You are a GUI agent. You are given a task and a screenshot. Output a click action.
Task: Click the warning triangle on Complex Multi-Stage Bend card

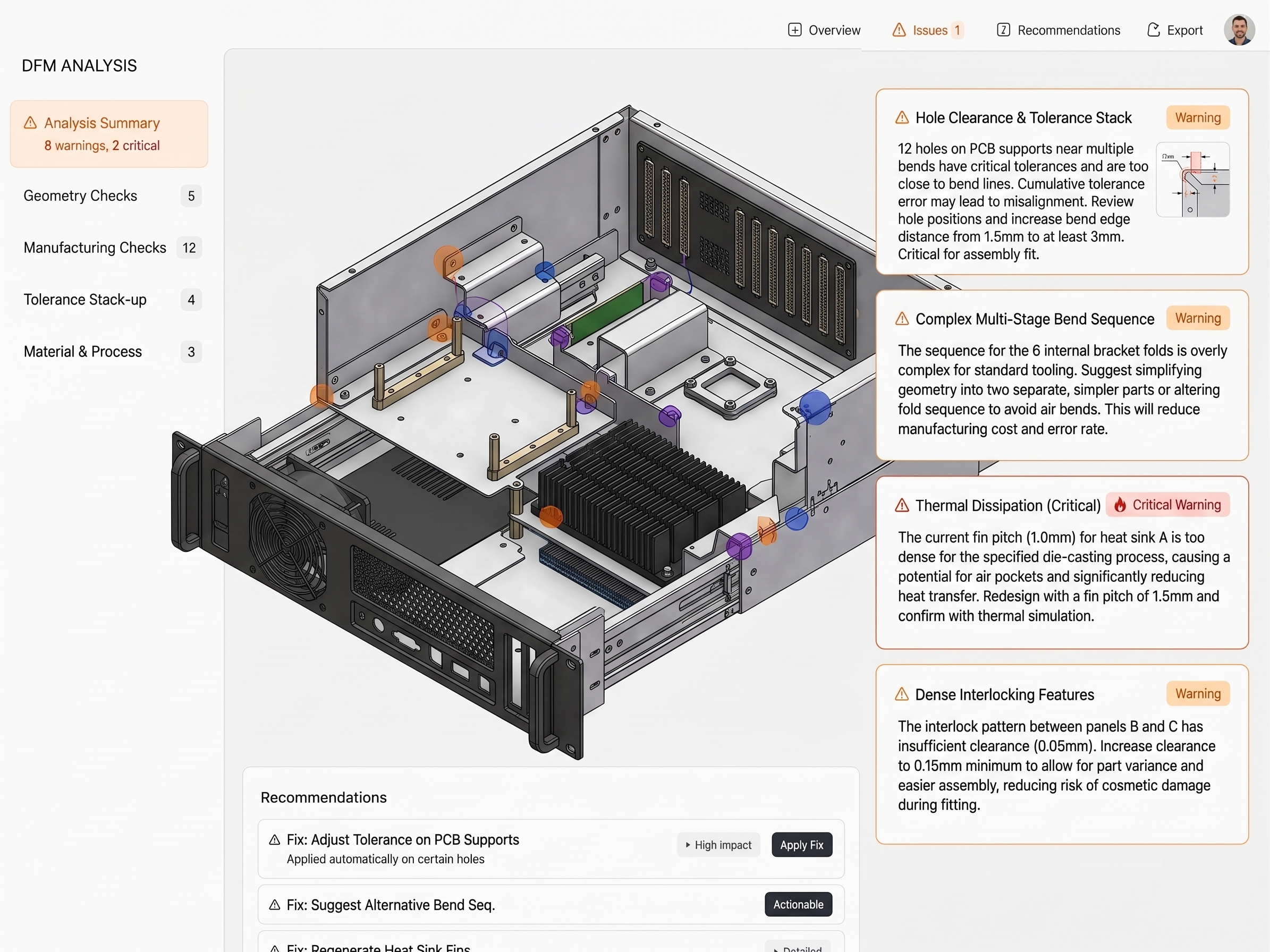click(x=902, y=319)
